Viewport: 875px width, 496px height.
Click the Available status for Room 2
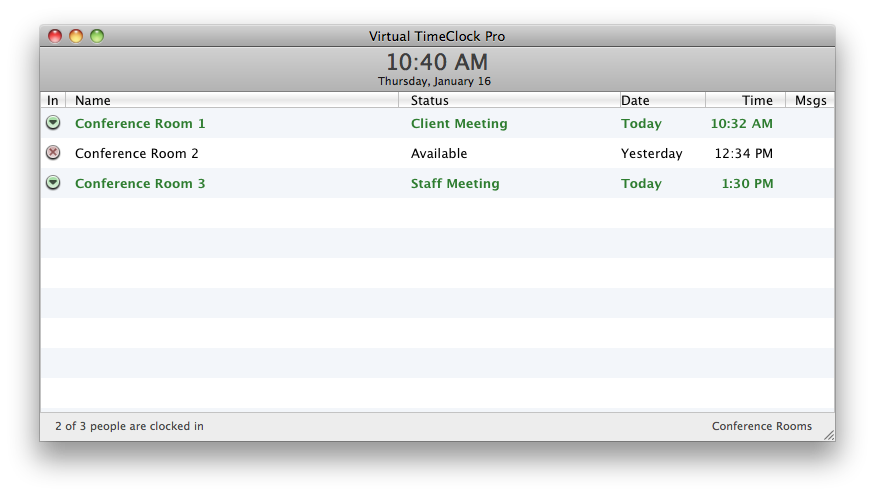[x=439, y=153]
